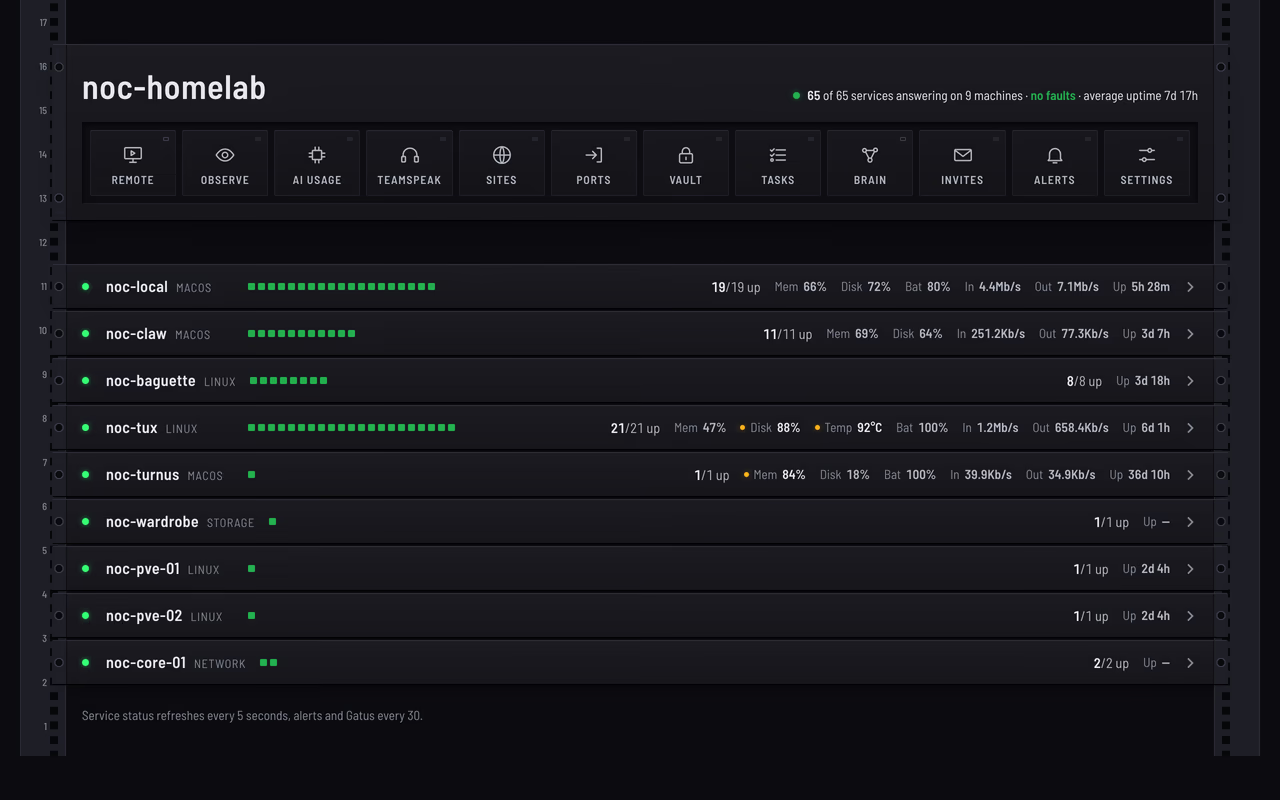The image size is (1280, 800).
Task: Click the noc-core-01 machine name
Action: tap(146, 663)
